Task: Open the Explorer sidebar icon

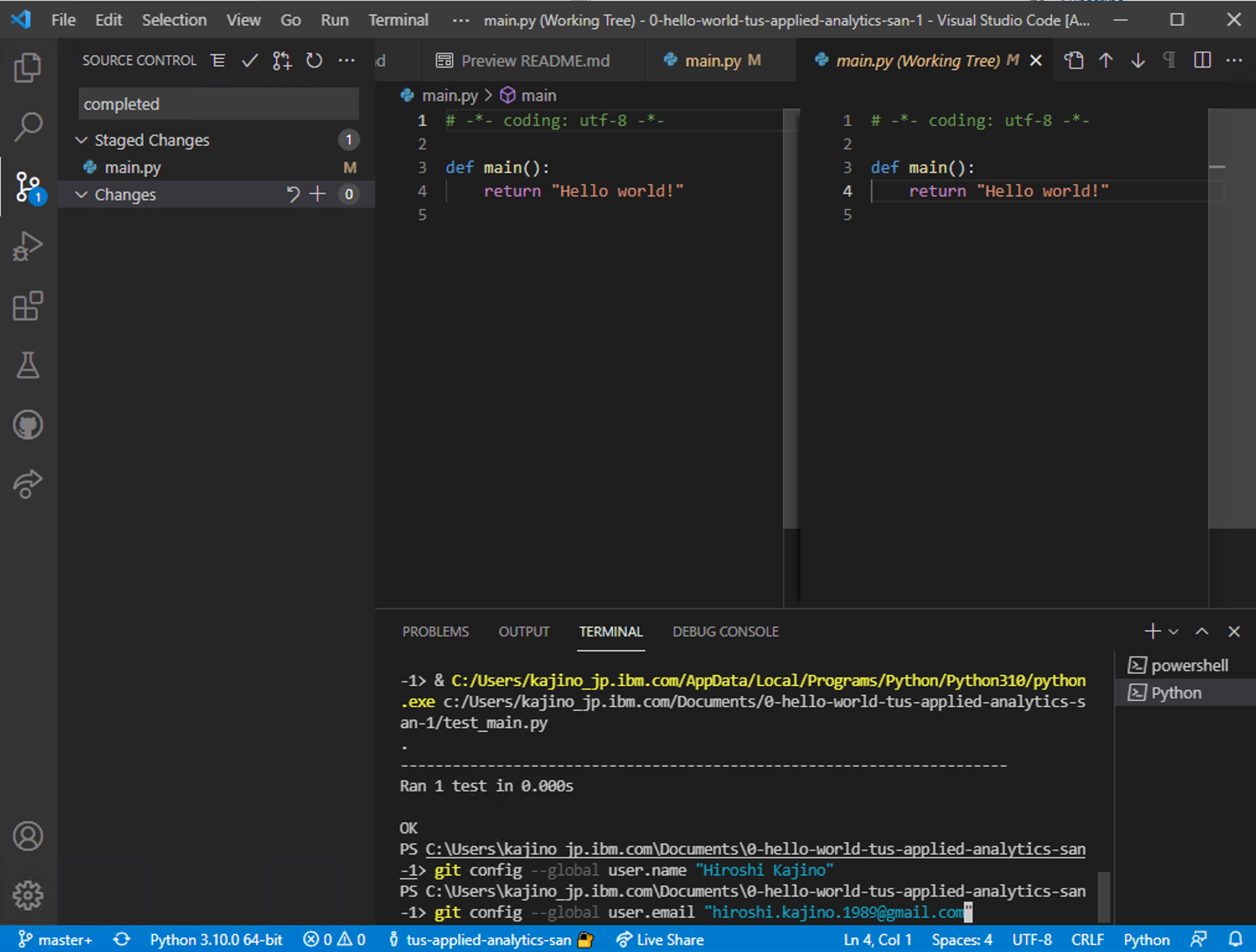Action: tap(28, 66)
